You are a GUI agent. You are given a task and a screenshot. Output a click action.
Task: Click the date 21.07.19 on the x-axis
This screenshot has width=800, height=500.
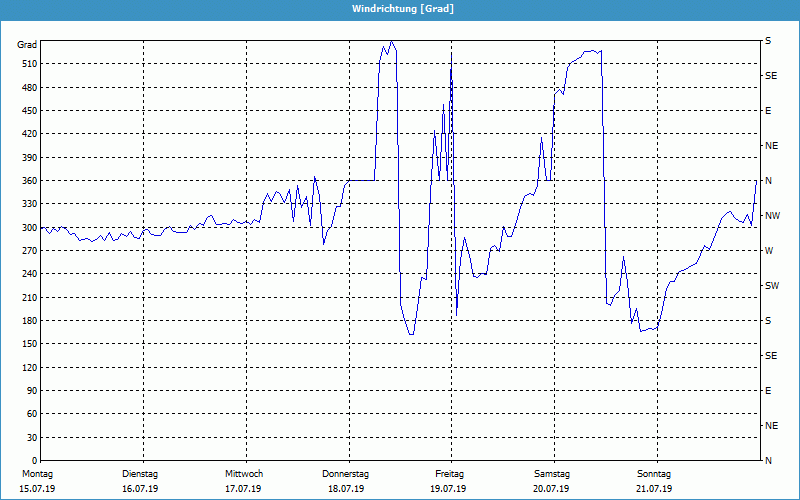click(x=654, y=489)
